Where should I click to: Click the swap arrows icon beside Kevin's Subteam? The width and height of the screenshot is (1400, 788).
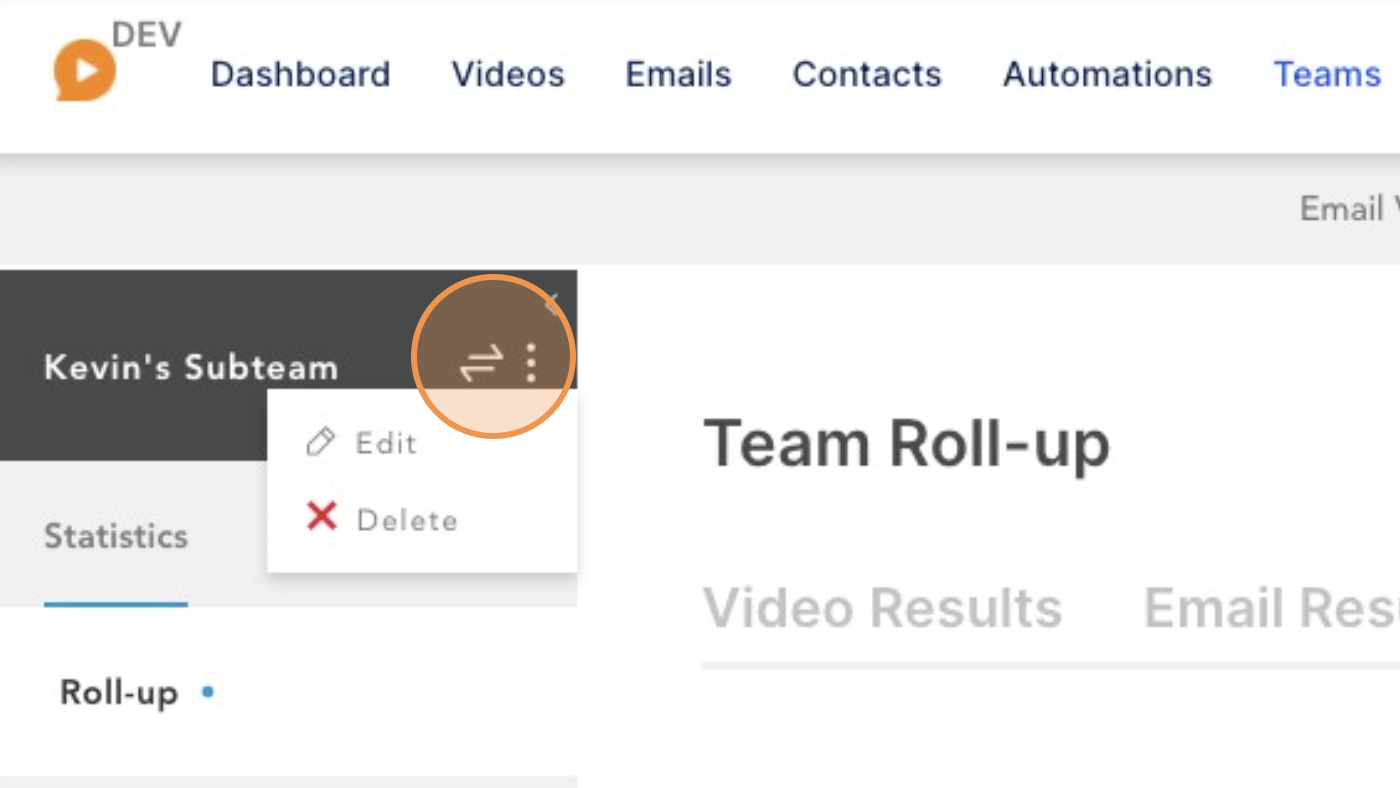point(480,363)
